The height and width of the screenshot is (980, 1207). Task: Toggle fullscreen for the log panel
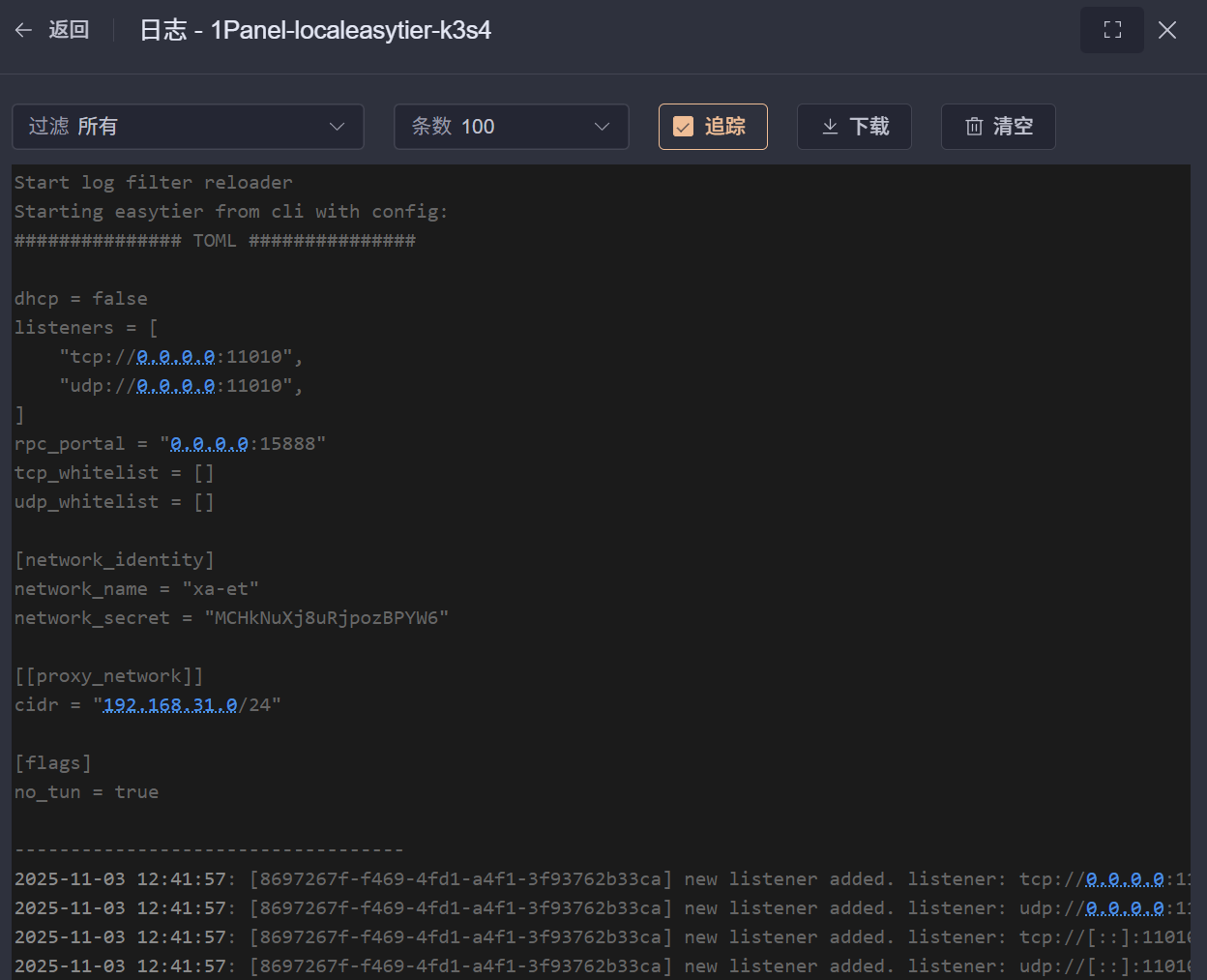(x=1111, y=30)
